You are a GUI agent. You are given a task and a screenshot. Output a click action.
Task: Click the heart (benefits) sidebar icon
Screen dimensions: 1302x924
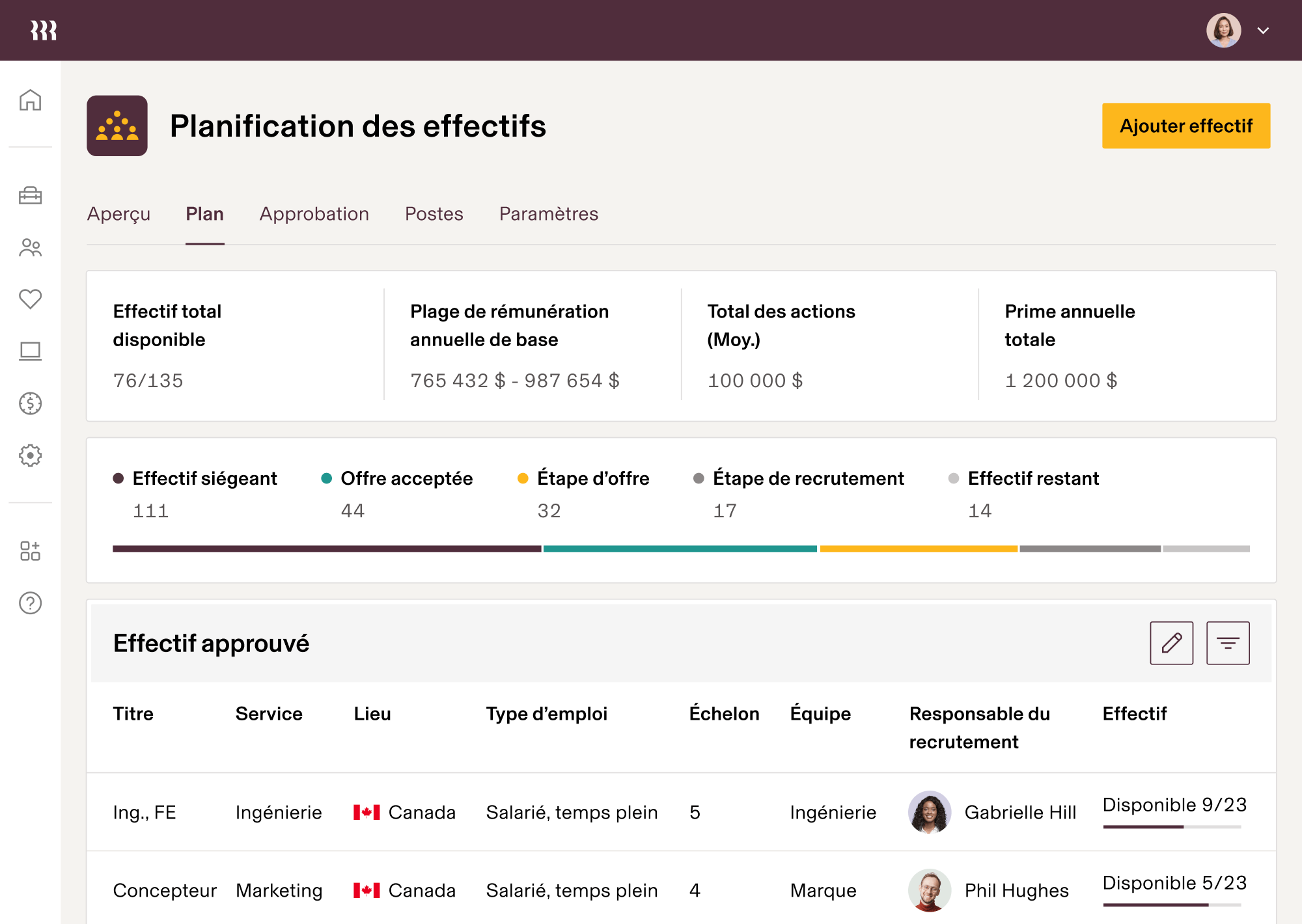point(30,299)
